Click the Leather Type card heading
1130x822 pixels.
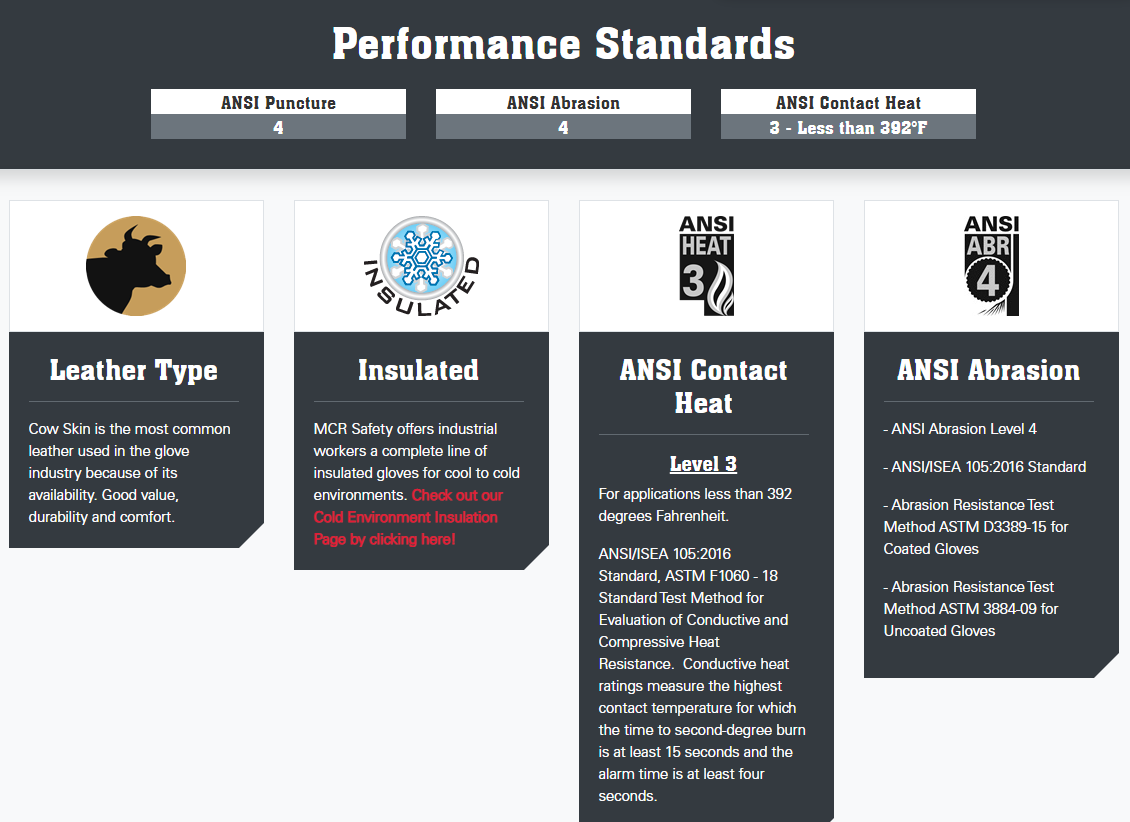pos(134,370)
